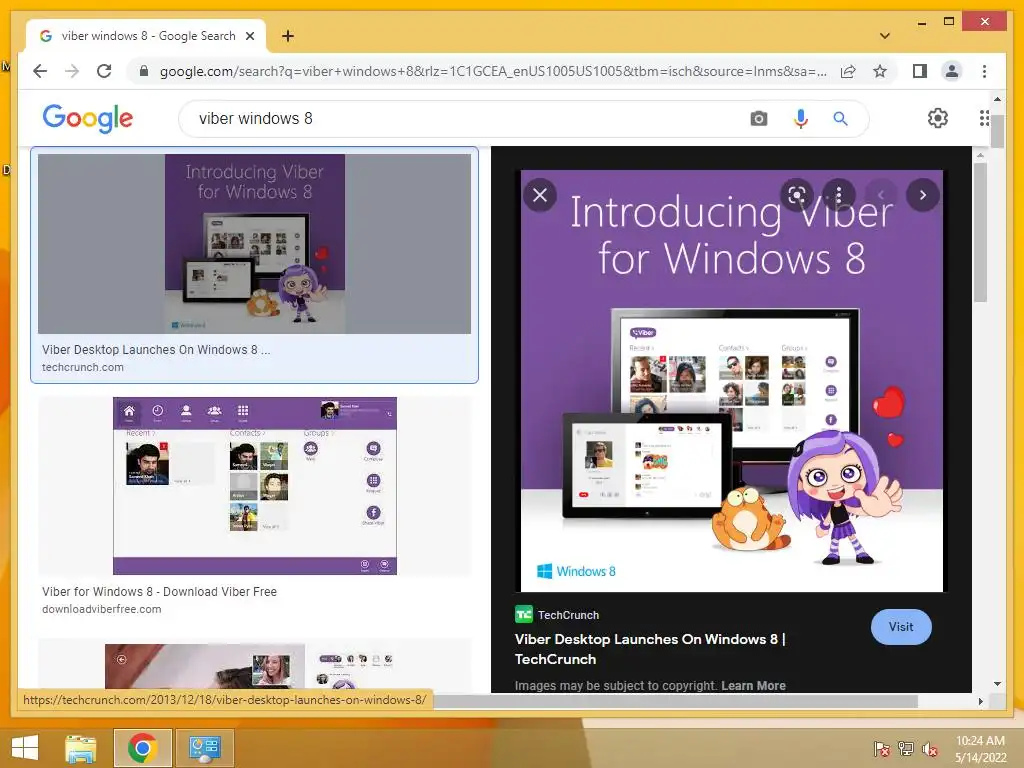
Task: Open the tab search dropdown
Action: point(884,36)
